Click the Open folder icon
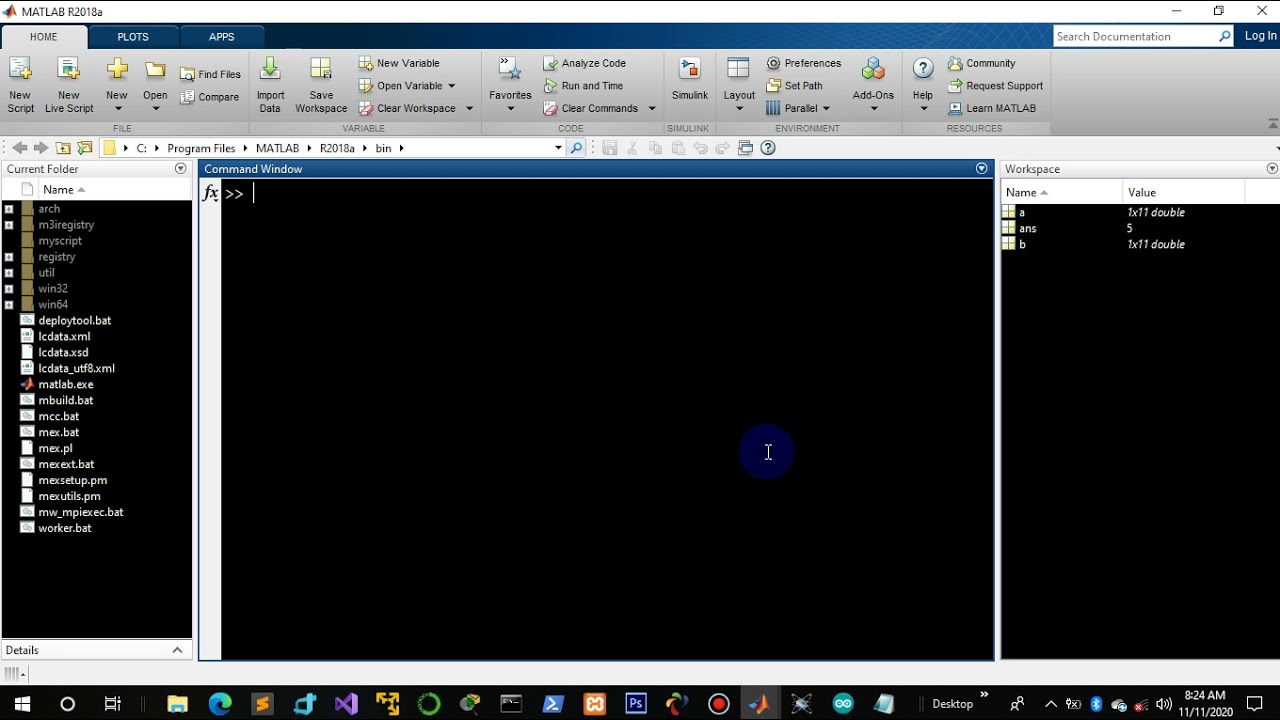This screenshot has height=720, width=1280. pos(155,70)
